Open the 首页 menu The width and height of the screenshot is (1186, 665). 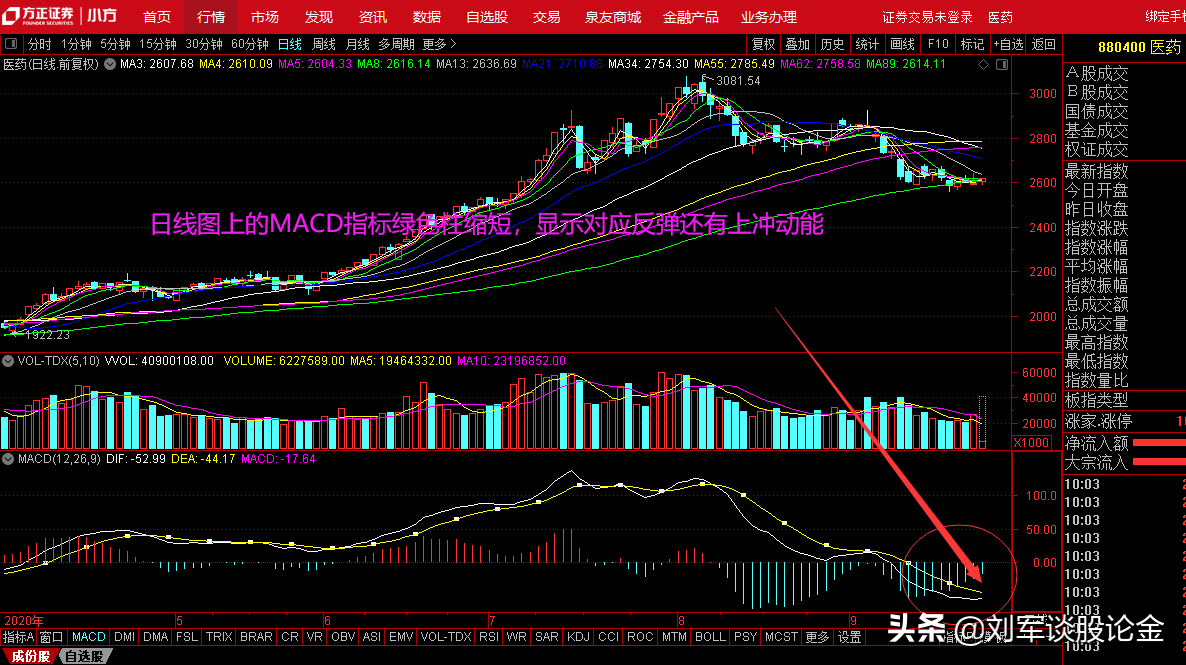[x=157, y=17]
